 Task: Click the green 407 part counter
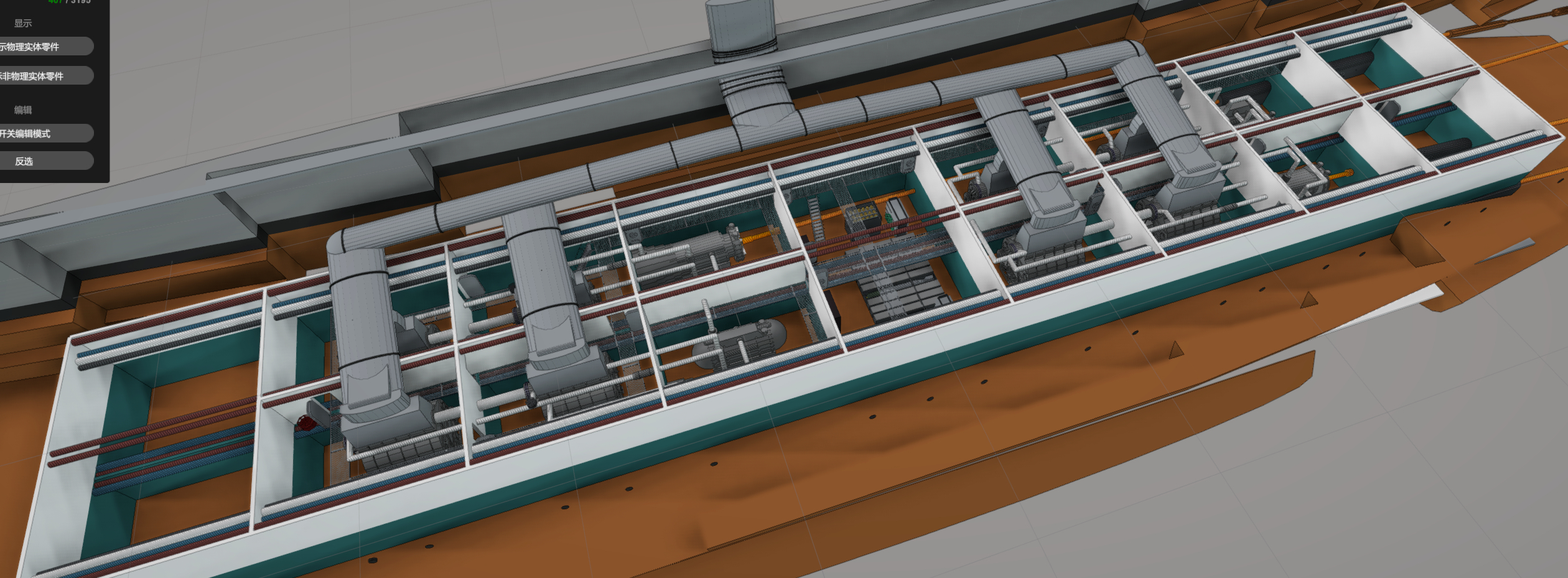pos(55,2)
